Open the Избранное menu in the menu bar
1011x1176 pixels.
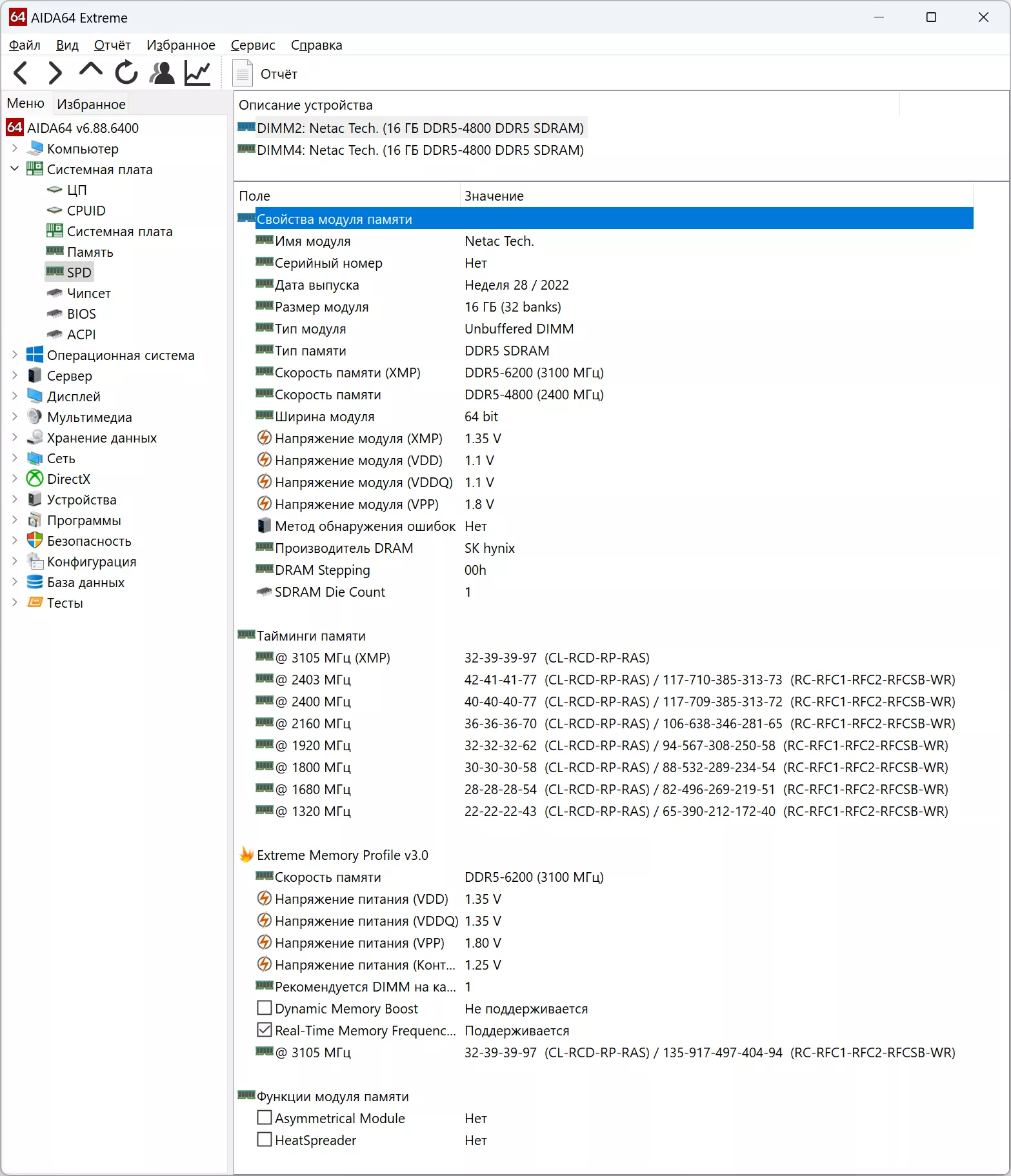pyautogui.click(x=181, y=45)
